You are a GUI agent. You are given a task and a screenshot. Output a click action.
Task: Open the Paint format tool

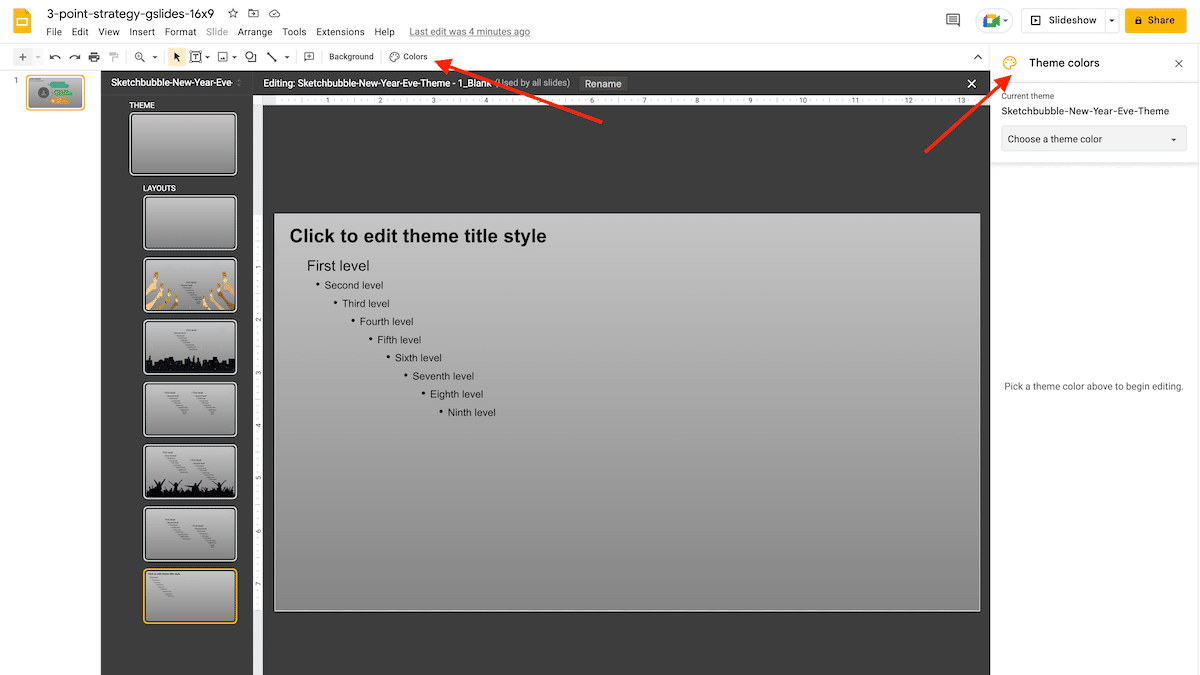tap(115, 57)
